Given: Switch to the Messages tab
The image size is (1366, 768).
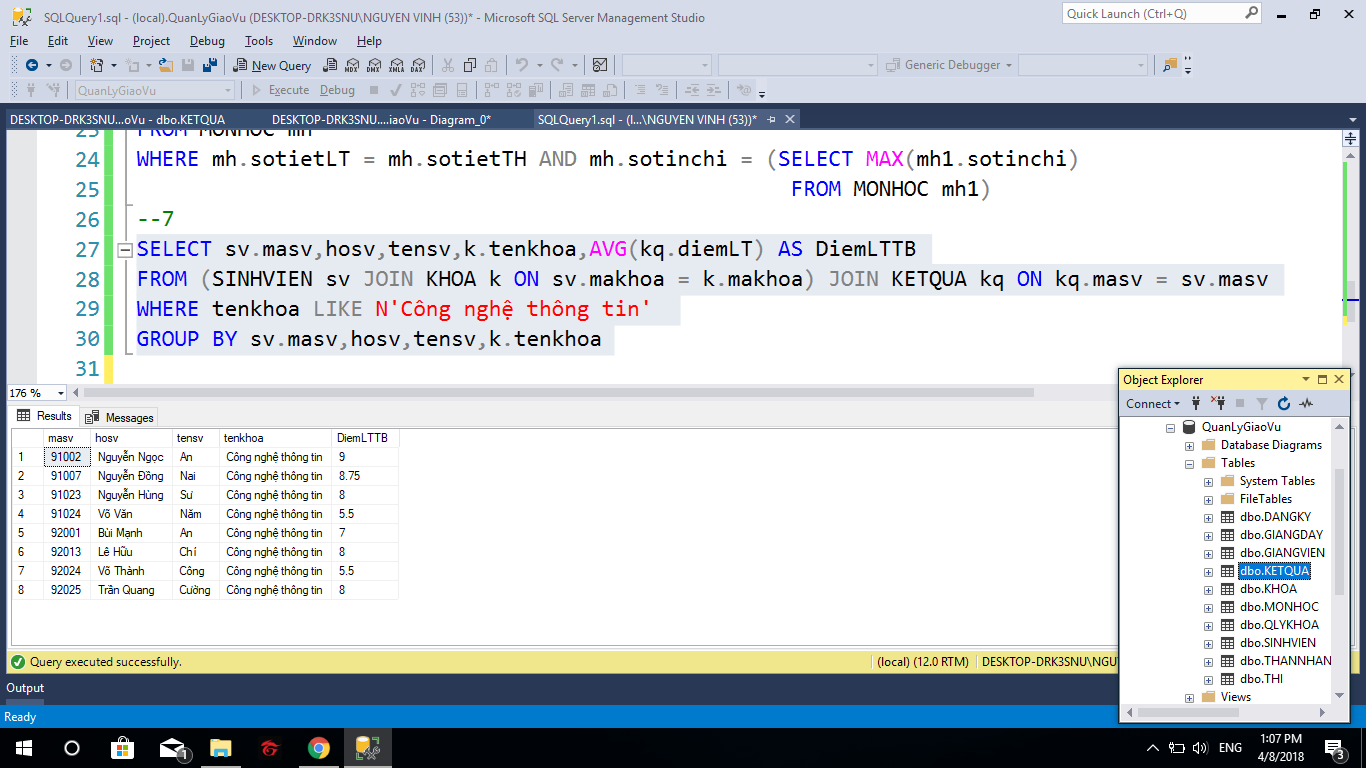Looking at the screenshot, I should (x=120, y=417).
